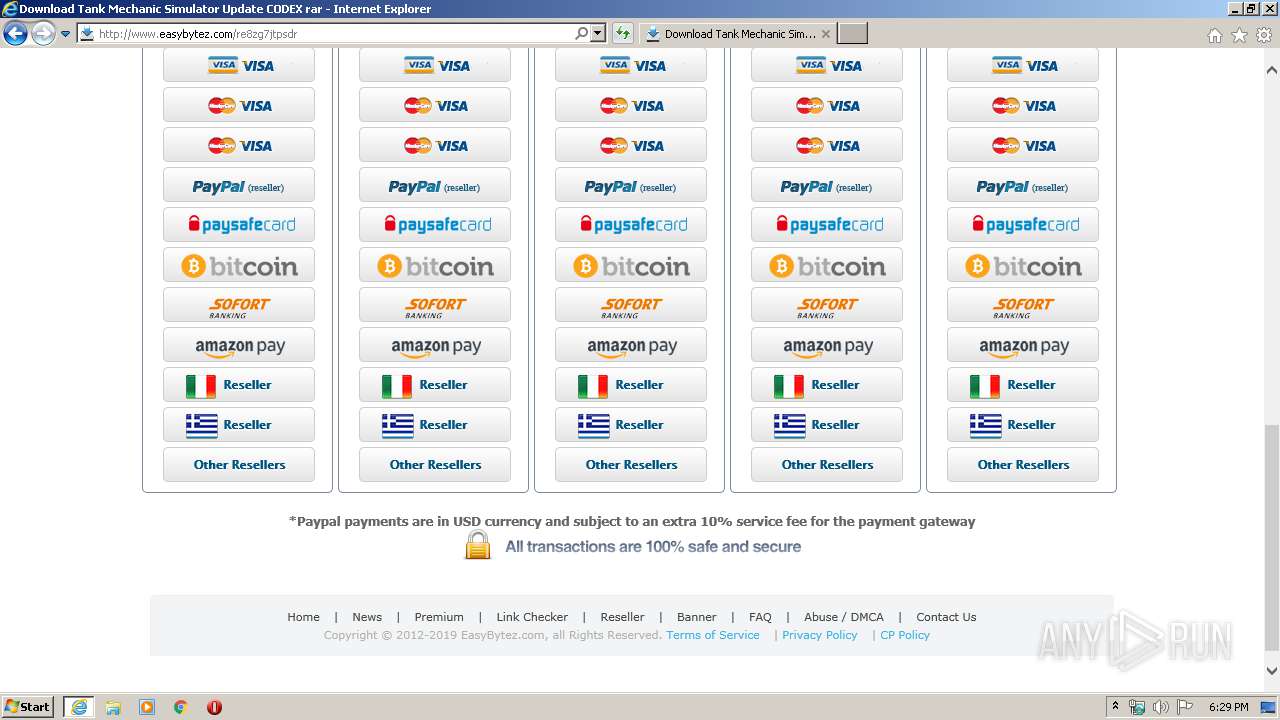1280x720 pixels.
Task: Refresh the page with the green arrows icon
Action: point(622,34)
